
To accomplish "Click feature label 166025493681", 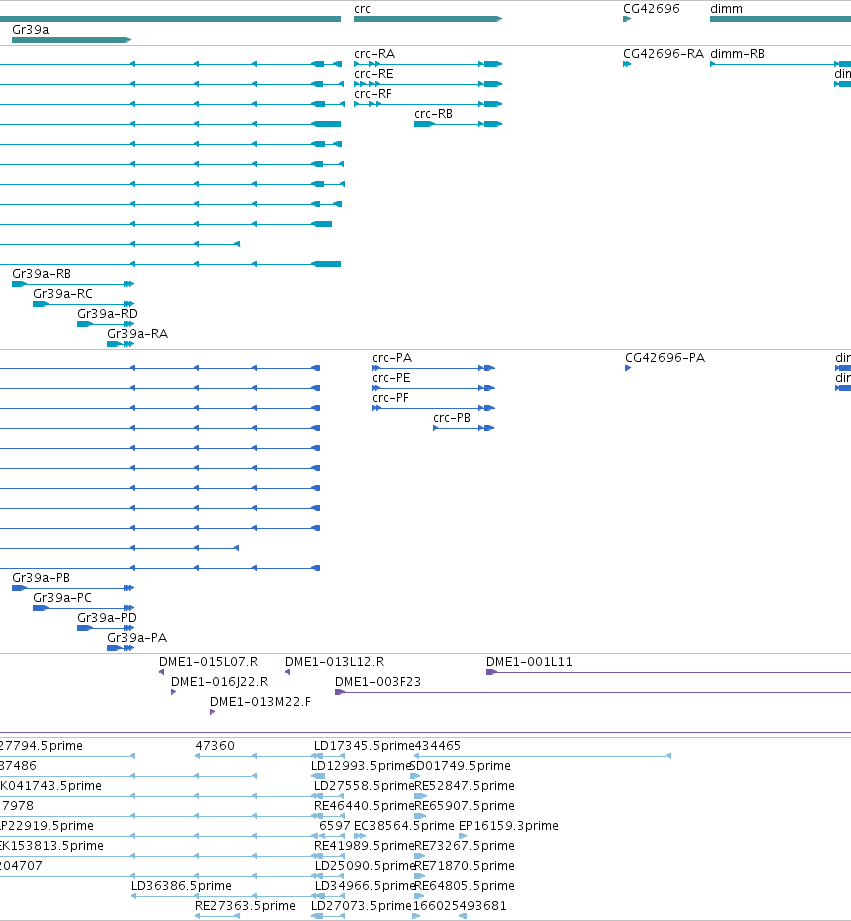I will click(459, 906).
